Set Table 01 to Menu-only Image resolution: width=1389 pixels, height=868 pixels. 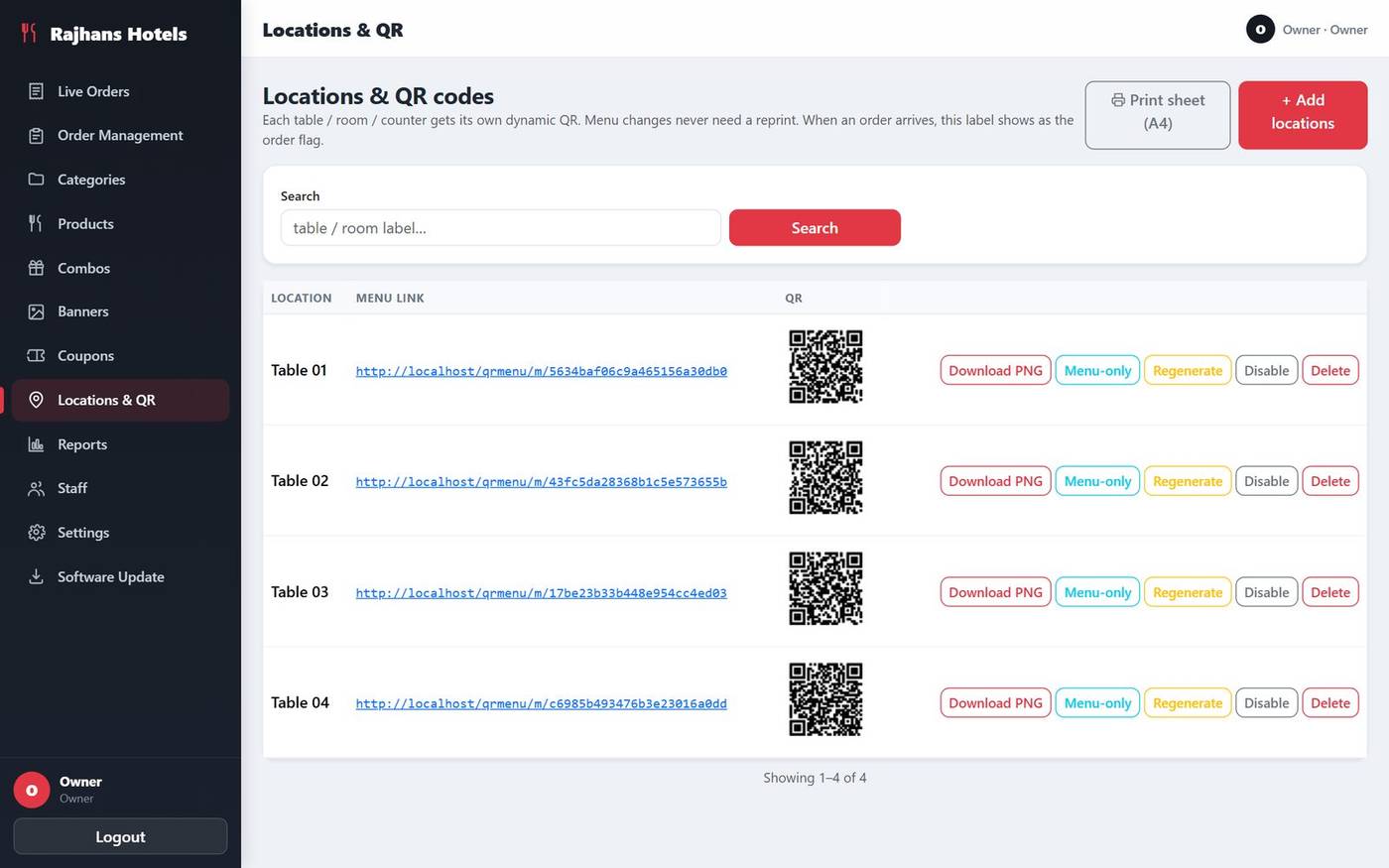pyautogui.click(x=1097, y=370)
